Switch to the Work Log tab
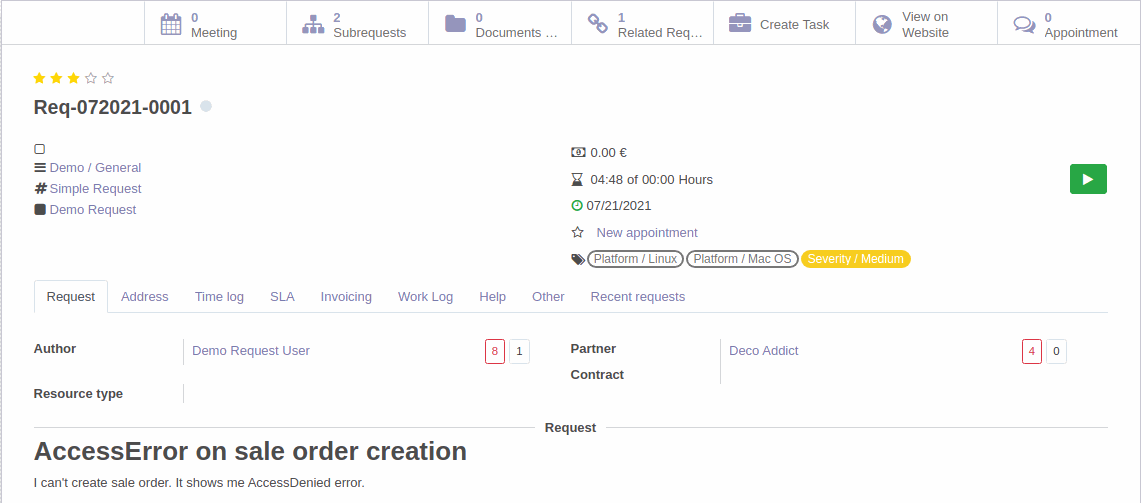The image size is (1141, 503). click(426, 297)
